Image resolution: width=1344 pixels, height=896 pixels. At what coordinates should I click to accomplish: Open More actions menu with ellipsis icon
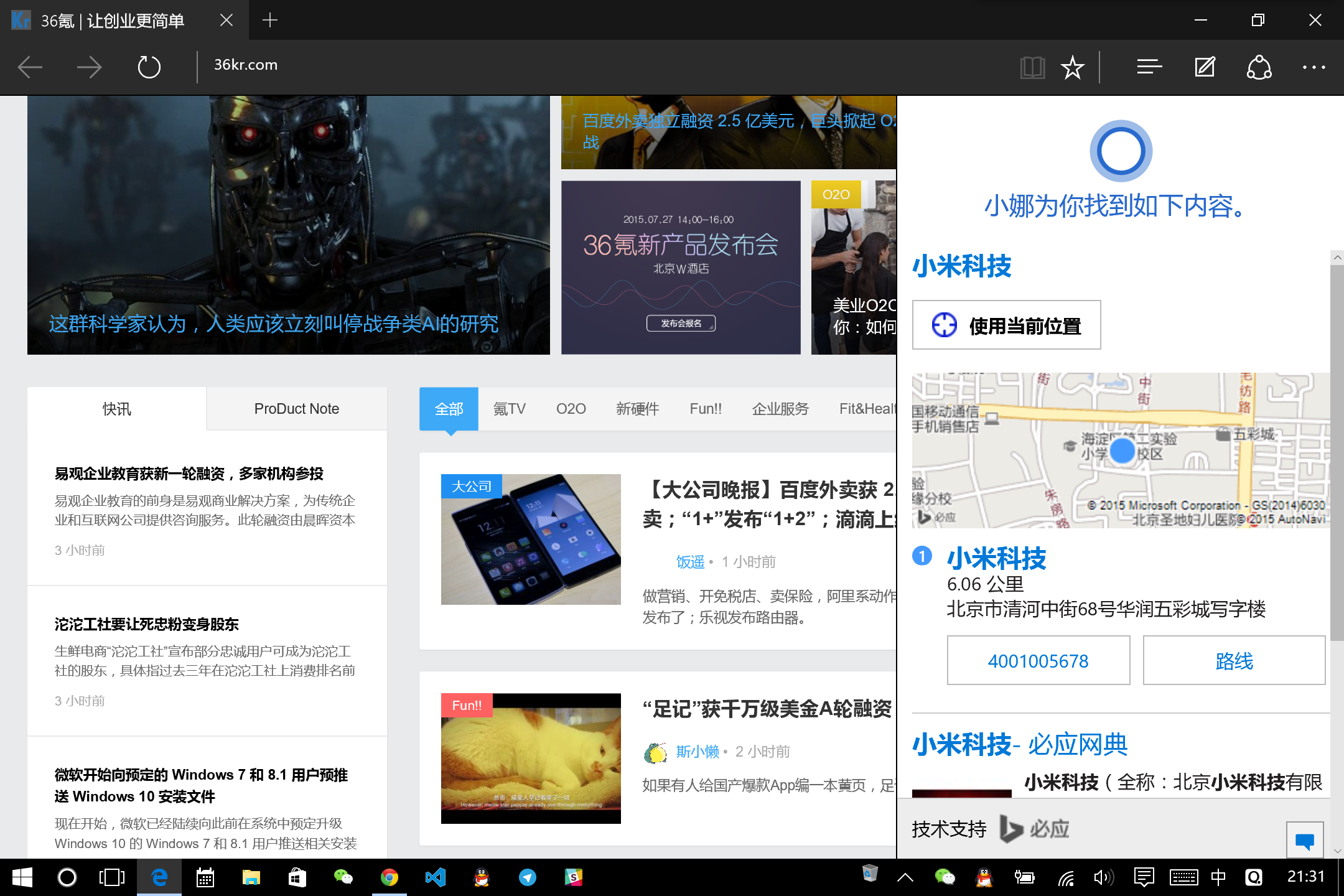click(x=1313, y=67)
